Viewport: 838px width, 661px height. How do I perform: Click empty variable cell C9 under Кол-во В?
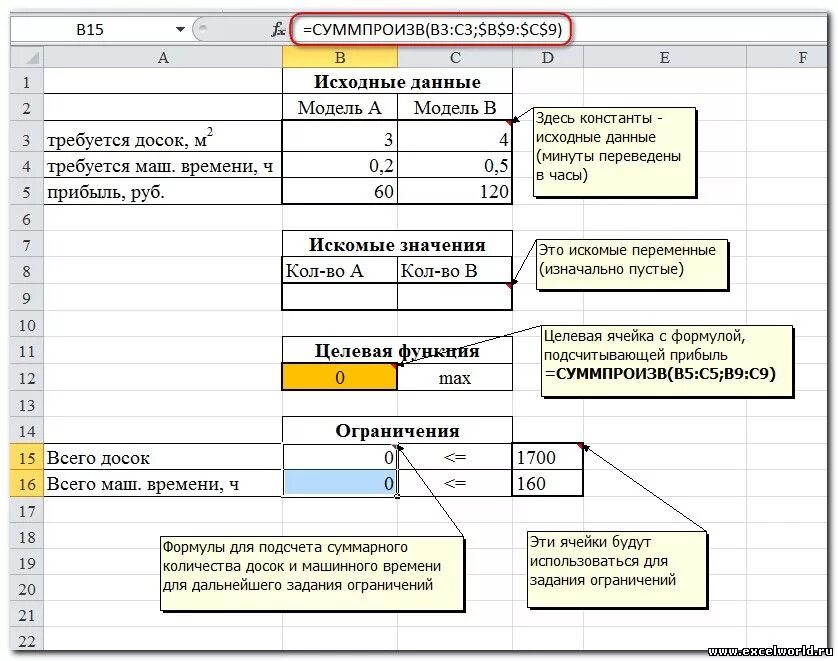[x=455, y=298]
